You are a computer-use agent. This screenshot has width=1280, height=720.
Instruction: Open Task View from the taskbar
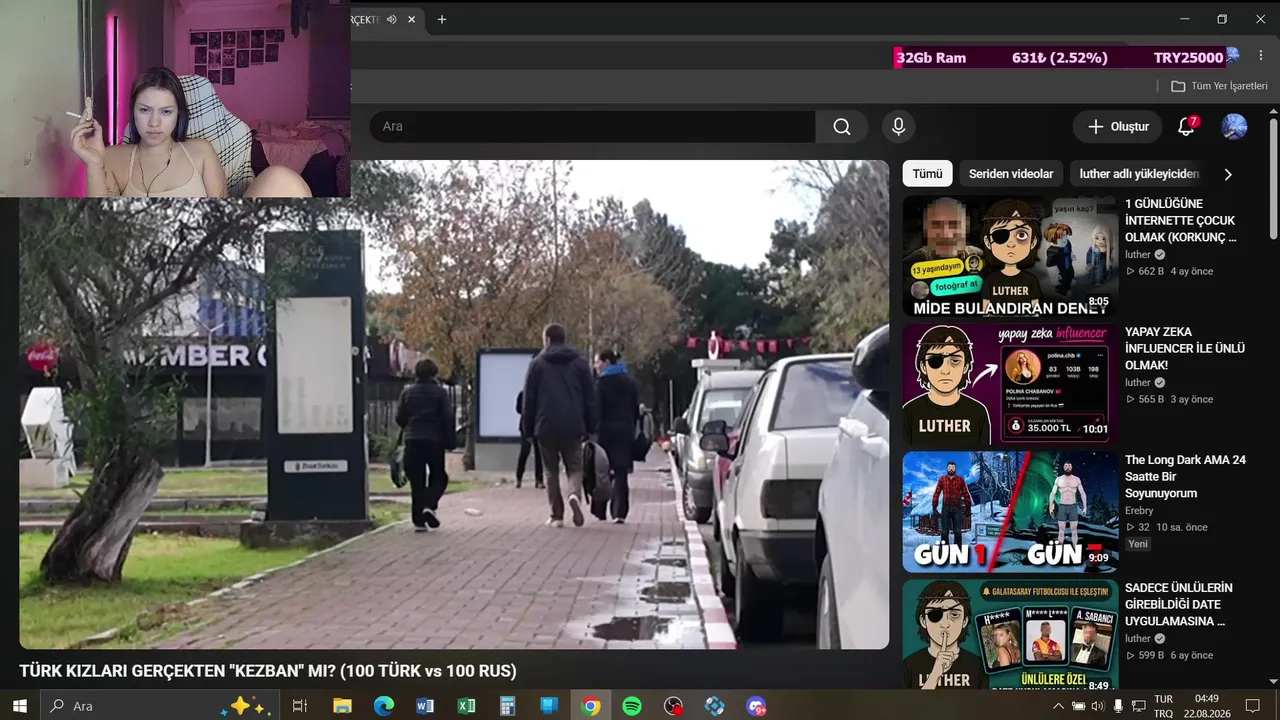pyautogui.click(x=299, y=706)
